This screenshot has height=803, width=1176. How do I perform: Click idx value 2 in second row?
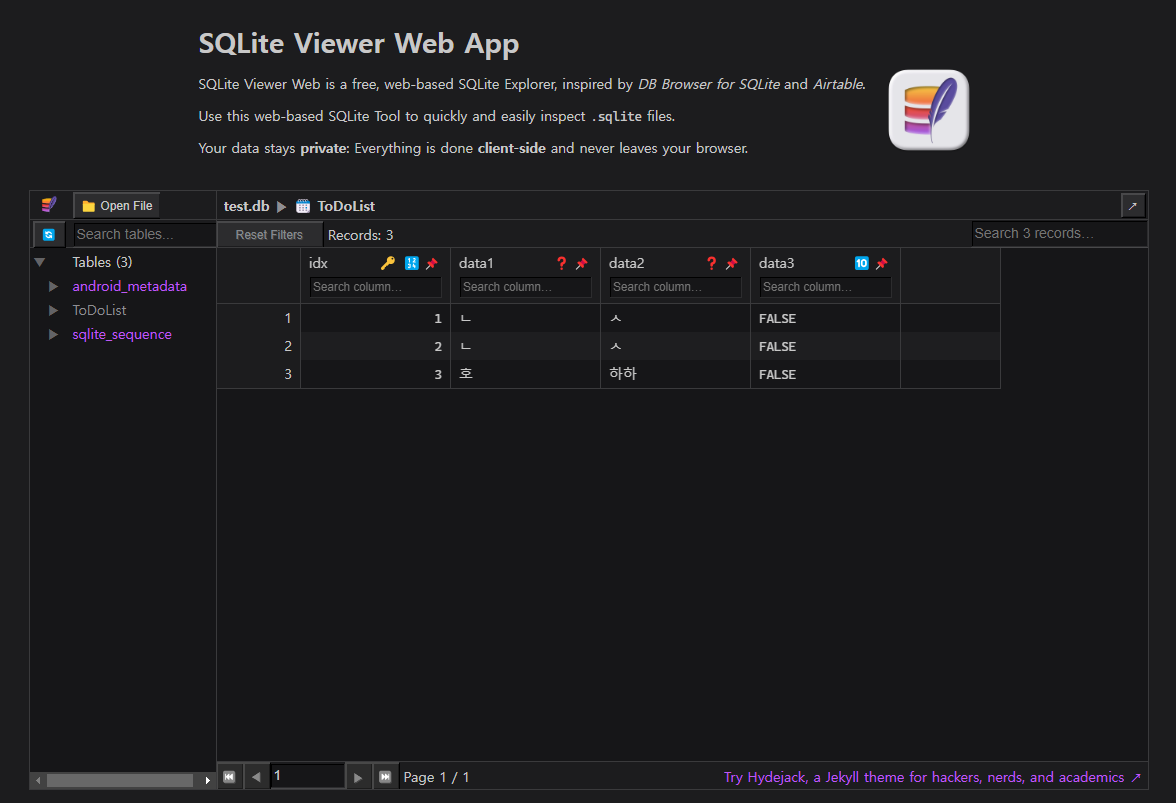438,346
